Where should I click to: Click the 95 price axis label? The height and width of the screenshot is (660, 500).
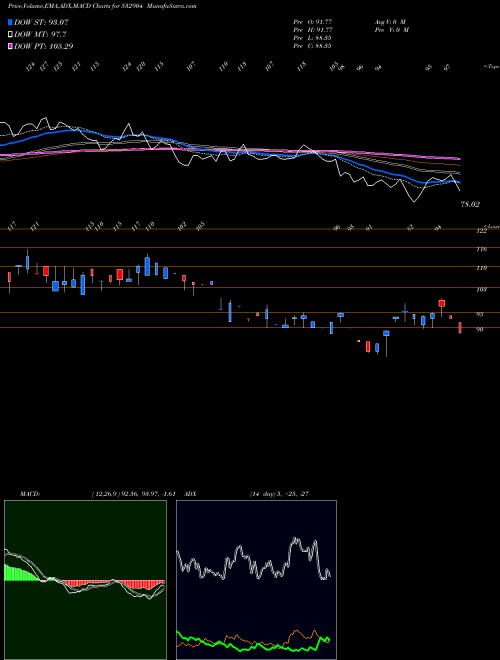[479, 314]
